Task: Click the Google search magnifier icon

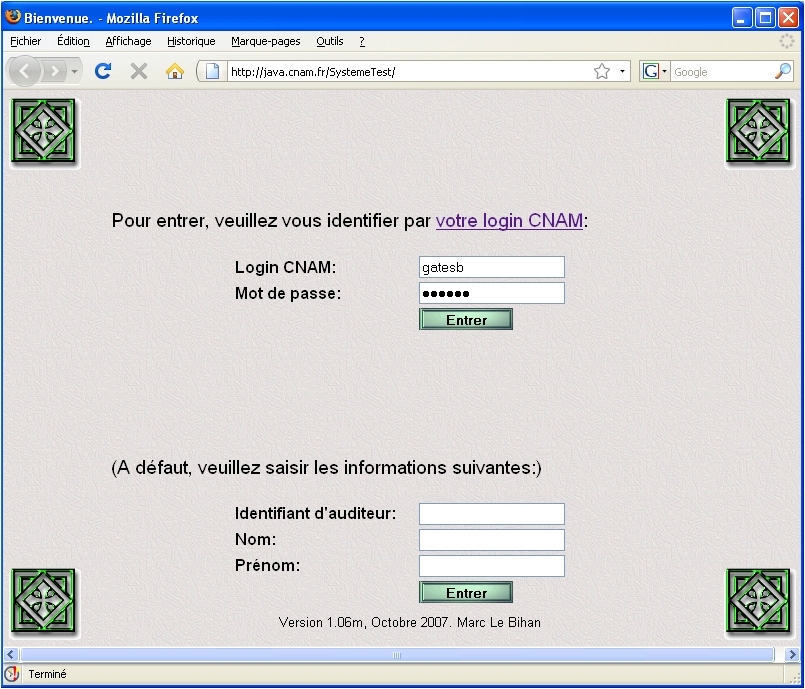Action: 783,71
